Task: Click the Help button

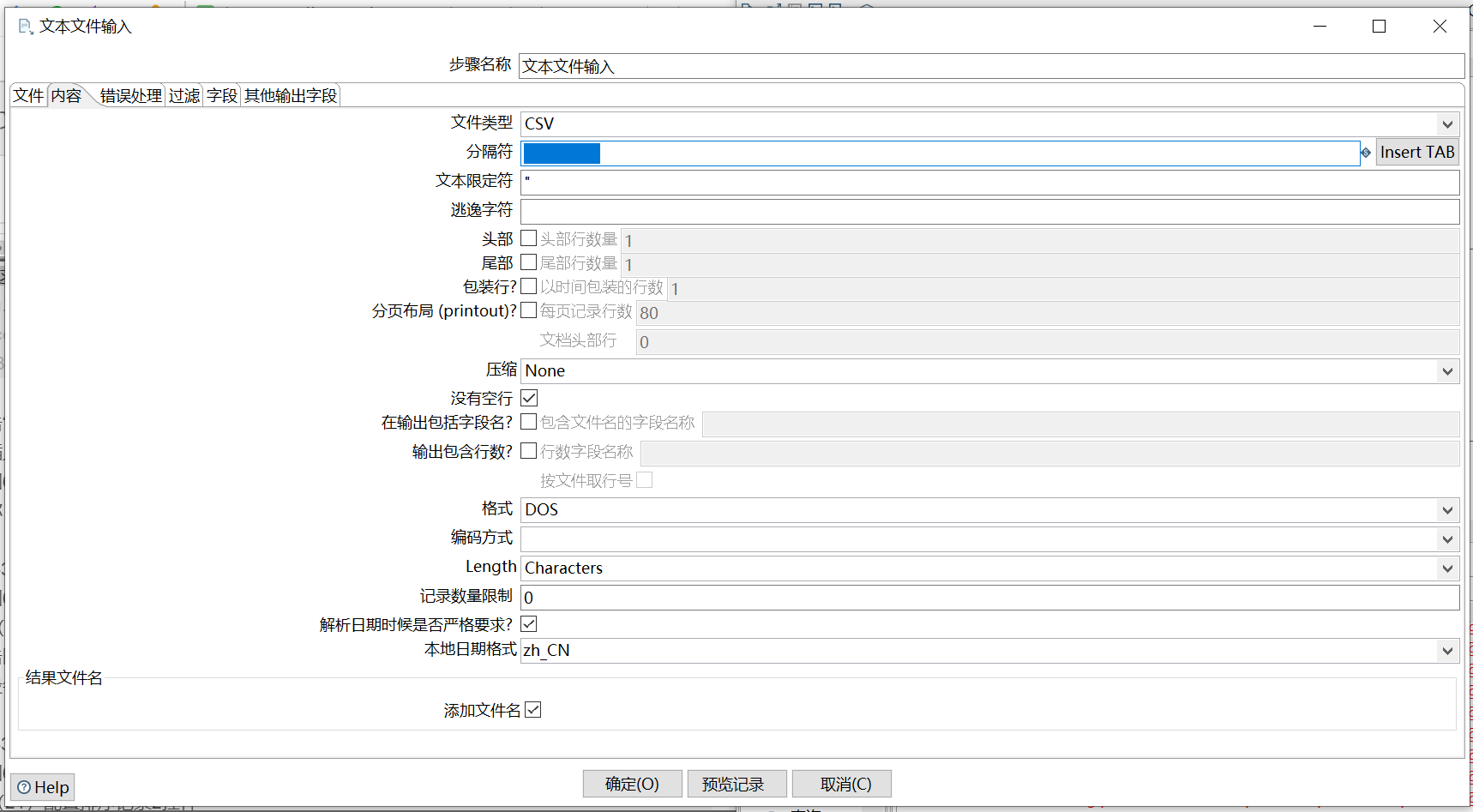Action: (x=43, y=787)
